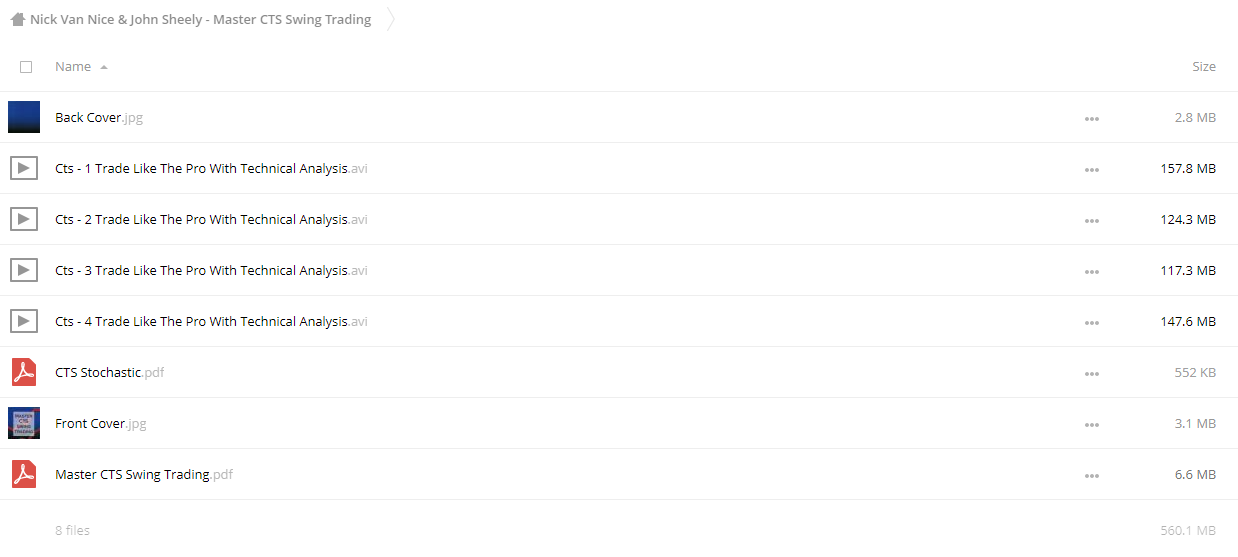Sort files by Name column arrow

coord(104,67)
